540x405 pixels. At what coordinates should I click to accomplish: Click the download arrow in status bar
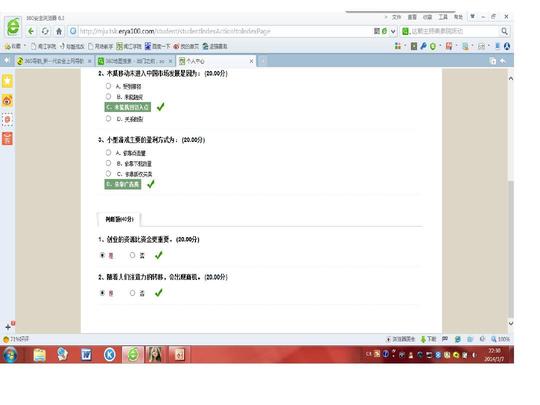coord(423,339)
